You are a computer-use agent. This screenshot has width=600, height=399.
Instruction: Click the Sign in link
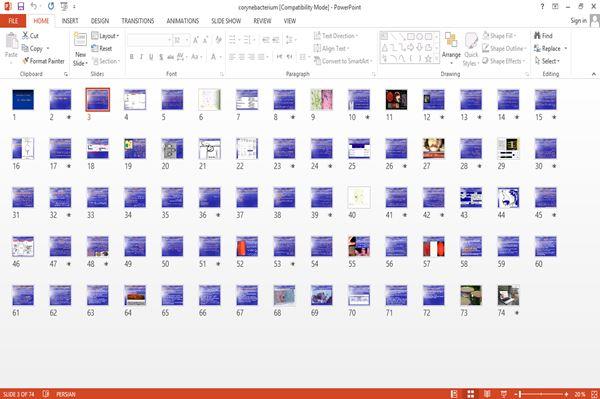[578, 20]
